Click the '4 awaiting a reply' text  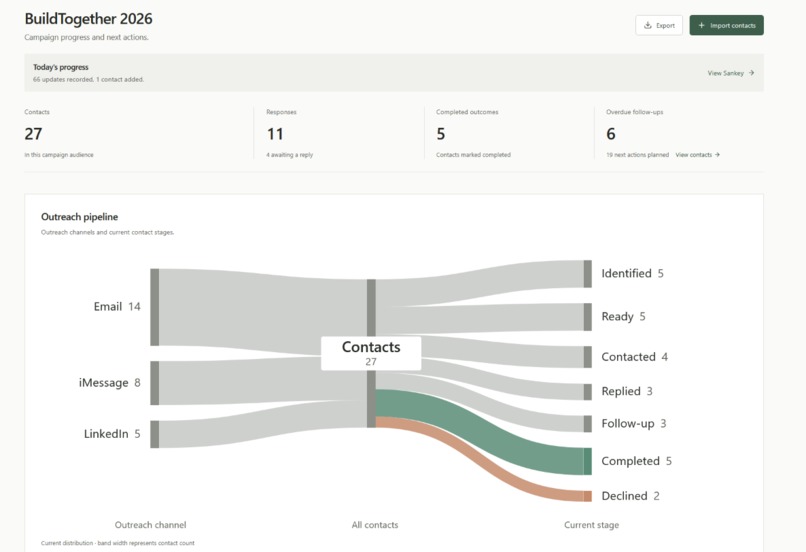[289, 155]
